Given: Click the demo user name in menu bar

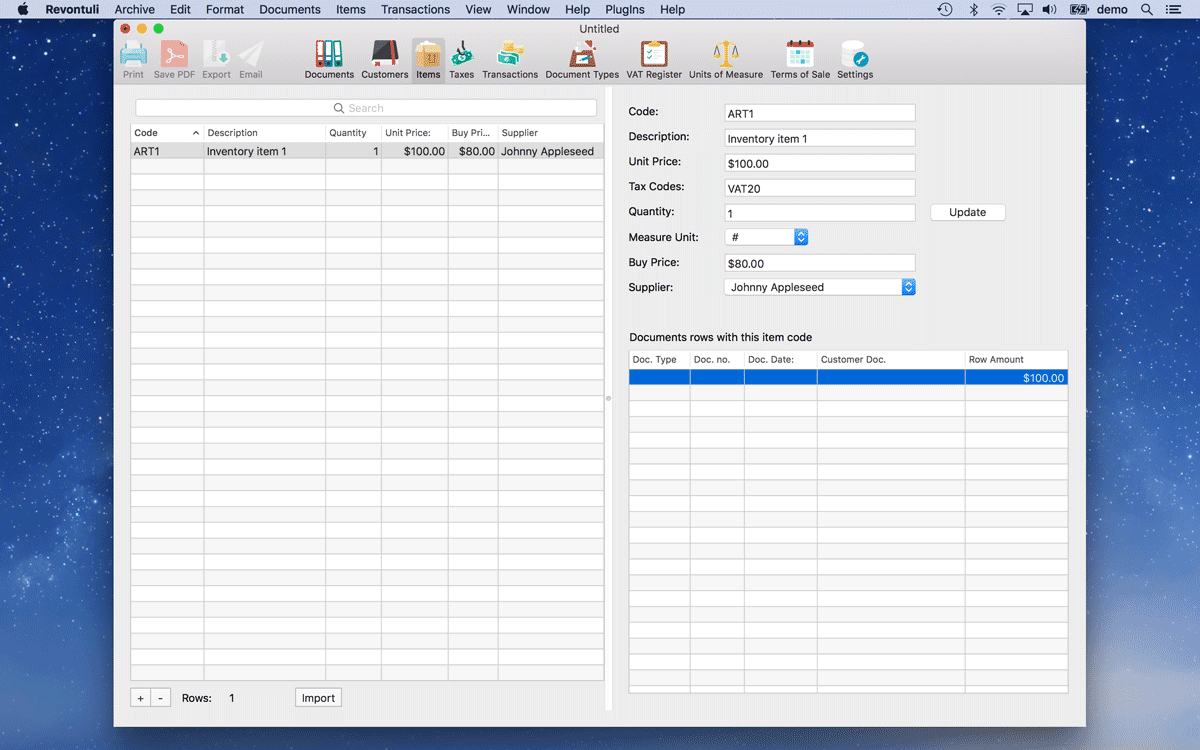Looking at the screenshot, I should (x=1112, y=9).
